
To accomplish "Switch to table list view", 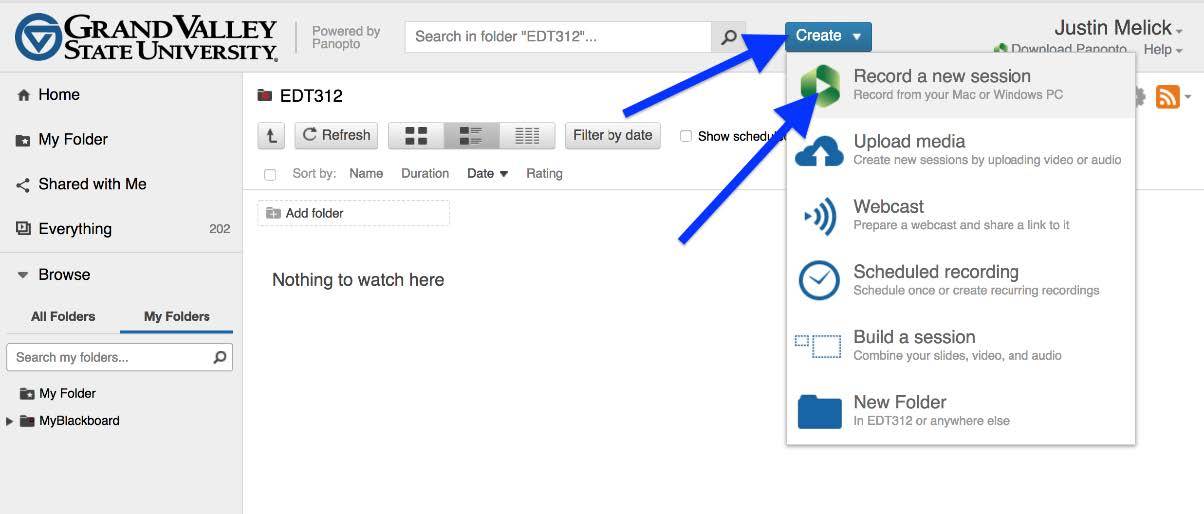I will [x=527, y=136].
